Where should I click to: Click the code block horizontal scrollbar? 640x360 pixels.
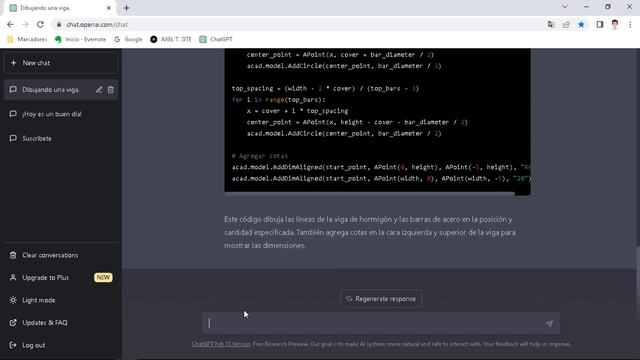[369, 194]
